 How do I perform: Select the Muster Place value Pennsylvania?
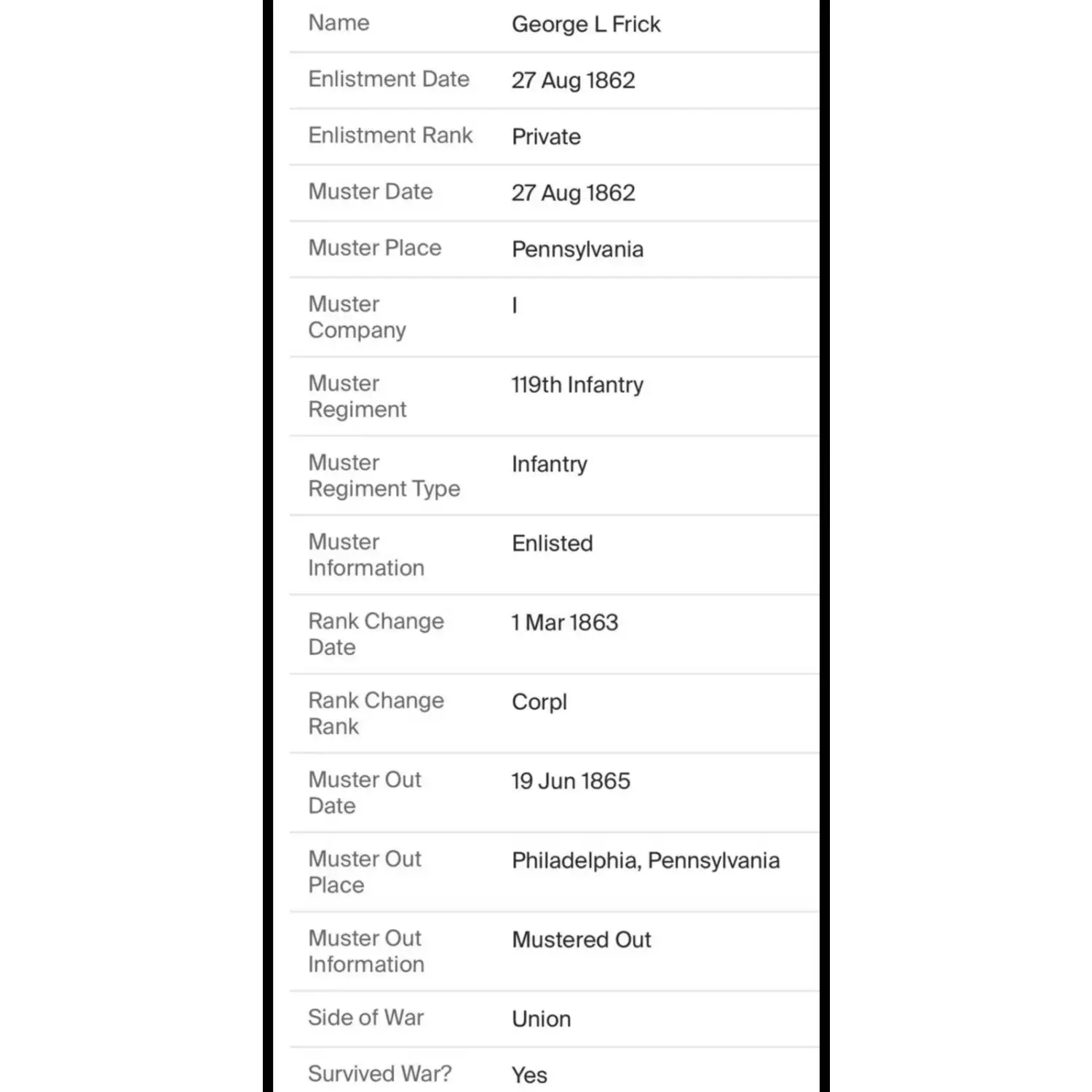pyautogui.click(x=577, y=249)
